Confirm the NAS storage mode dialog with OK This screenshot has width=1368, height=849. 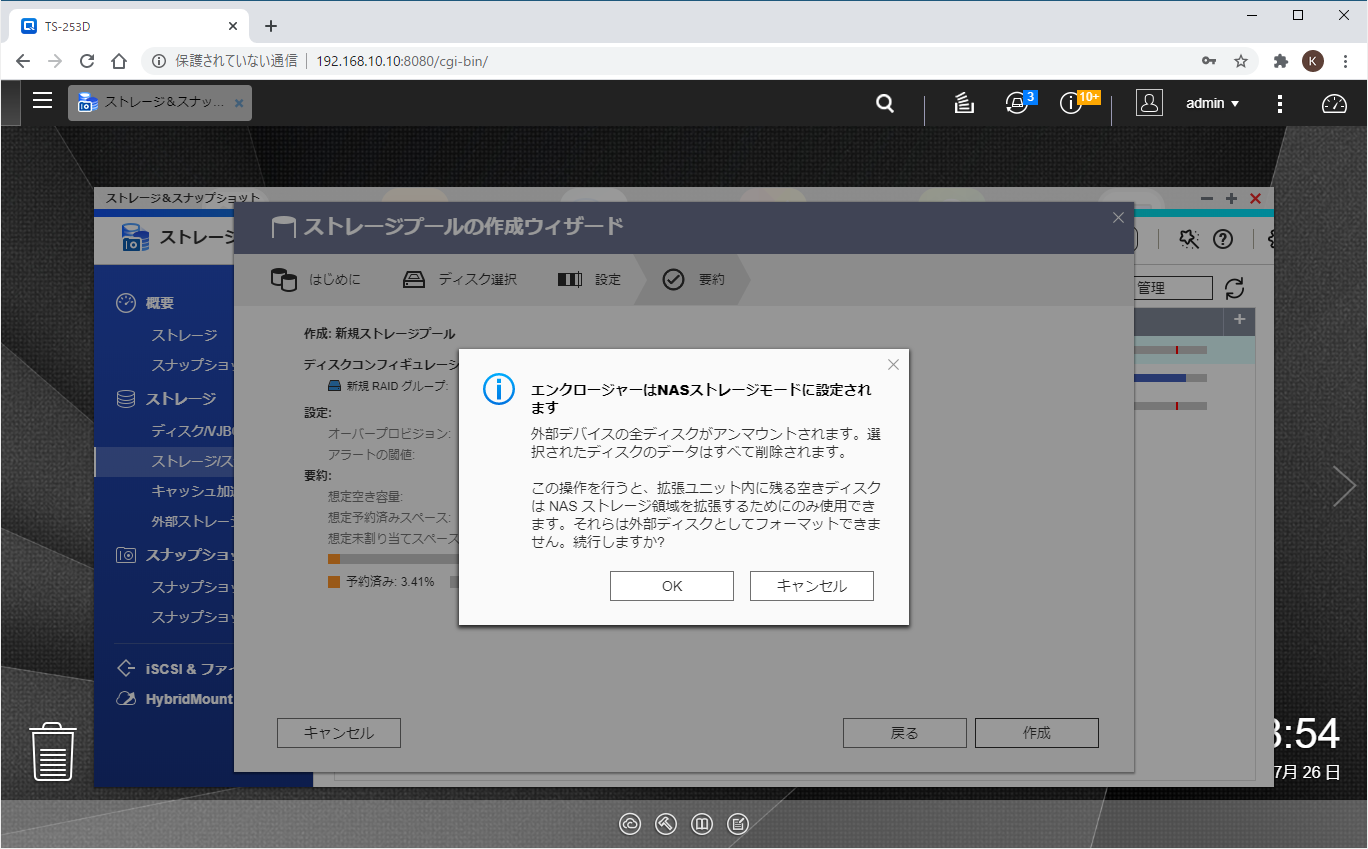pyautogui.click(x=671, y=585)
